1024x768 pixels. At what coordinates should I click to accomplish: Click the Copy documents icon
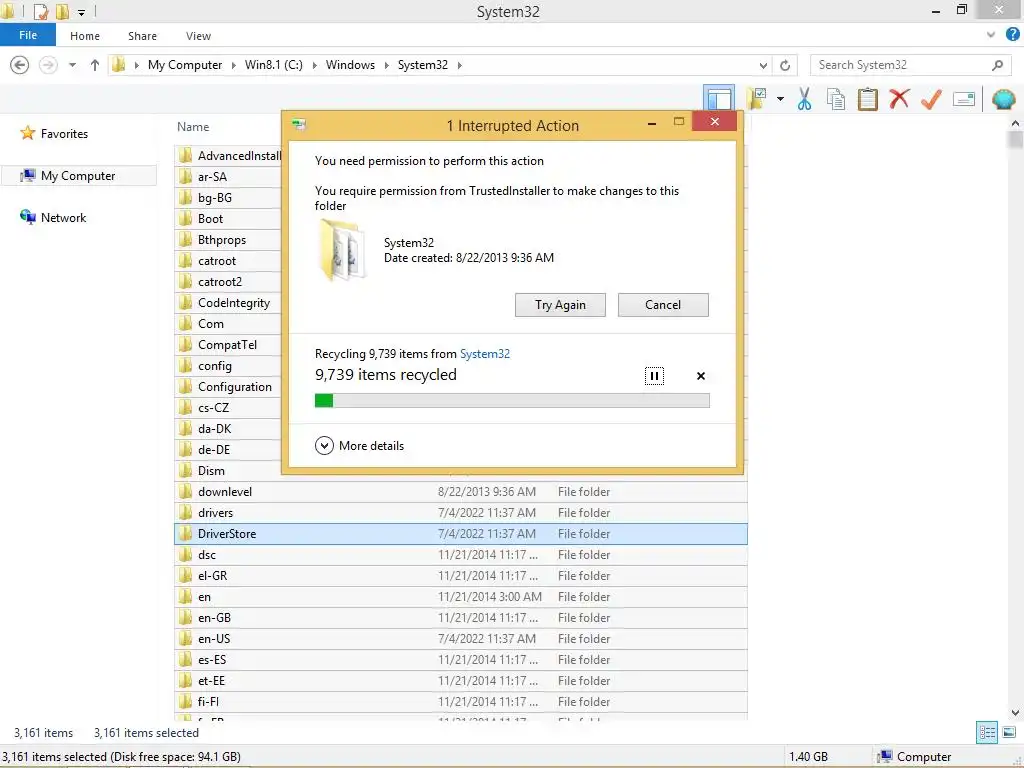click(x=836, y=99)
